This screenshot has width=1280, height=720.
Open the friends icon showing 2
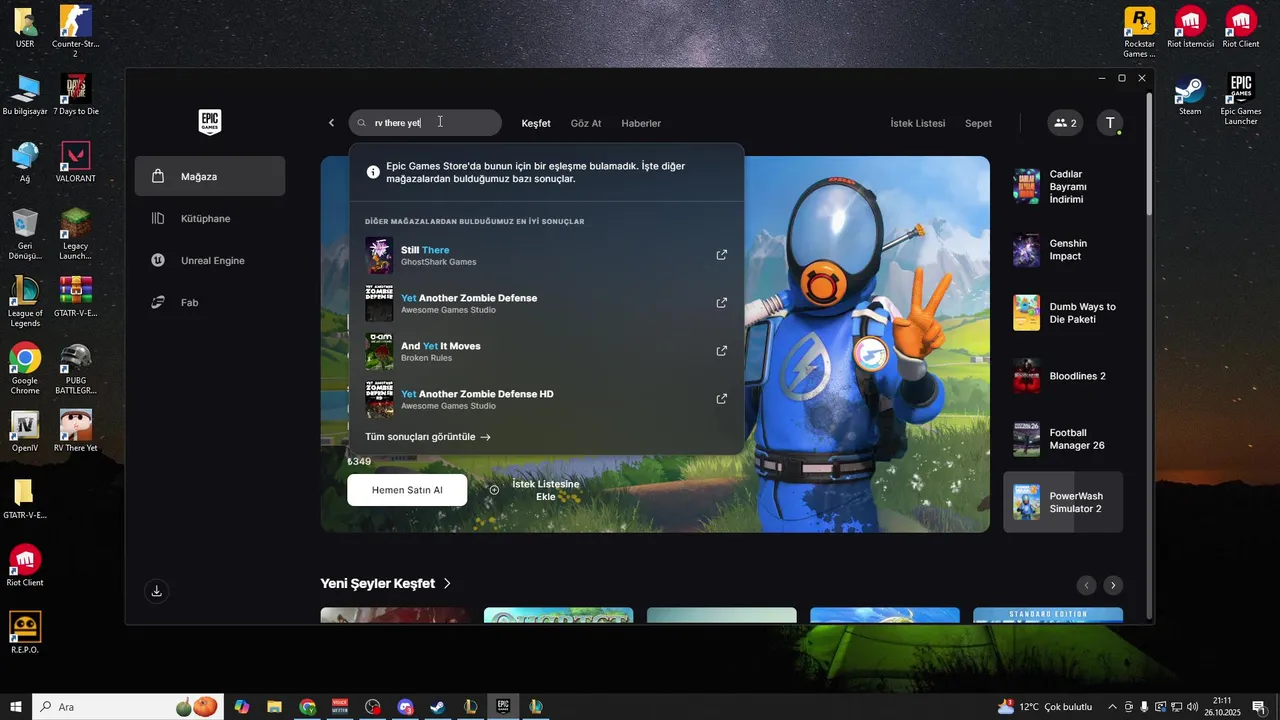tap(1065, 123)
